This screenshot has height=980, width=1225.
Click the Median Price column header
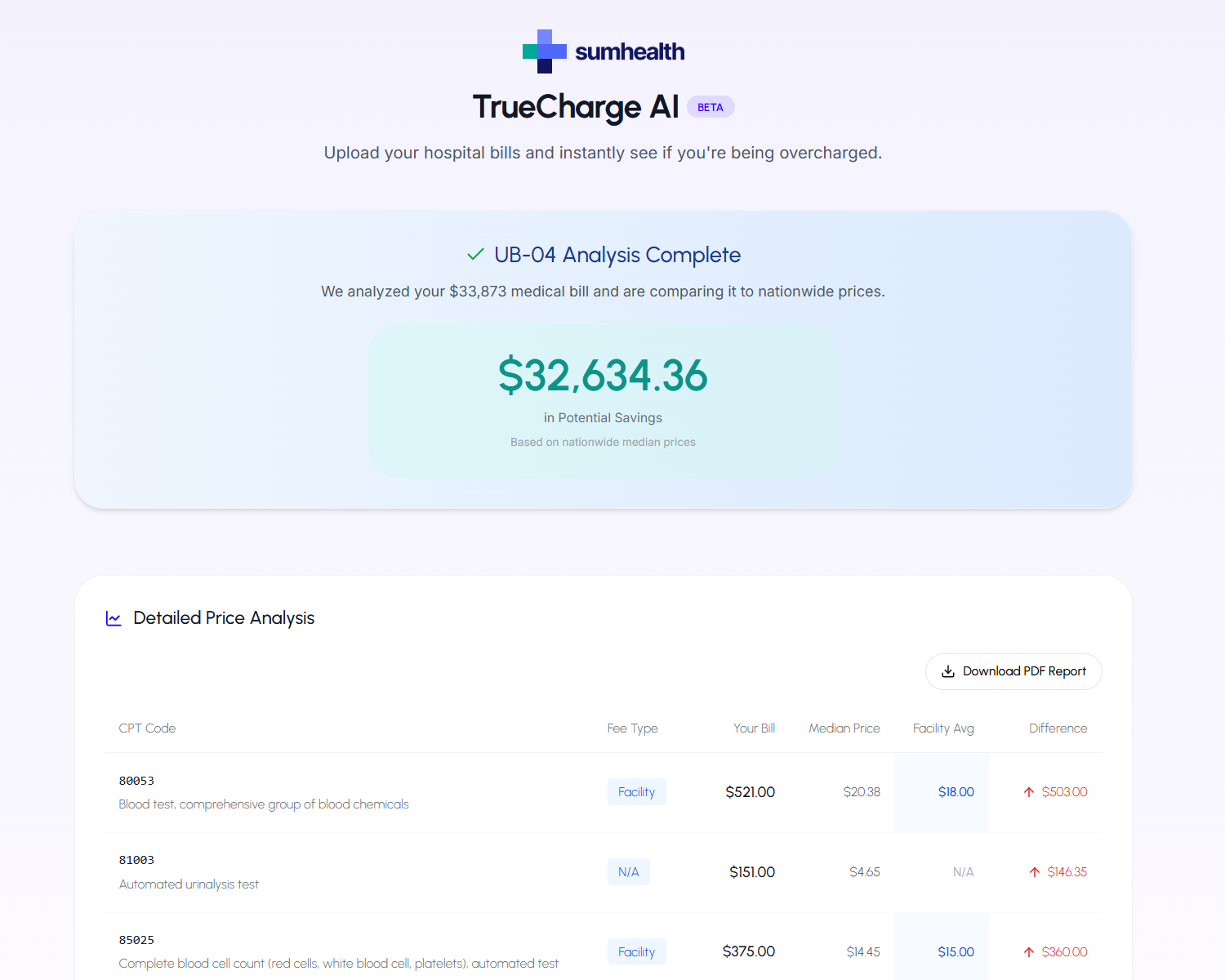click(x=844, y=728)
